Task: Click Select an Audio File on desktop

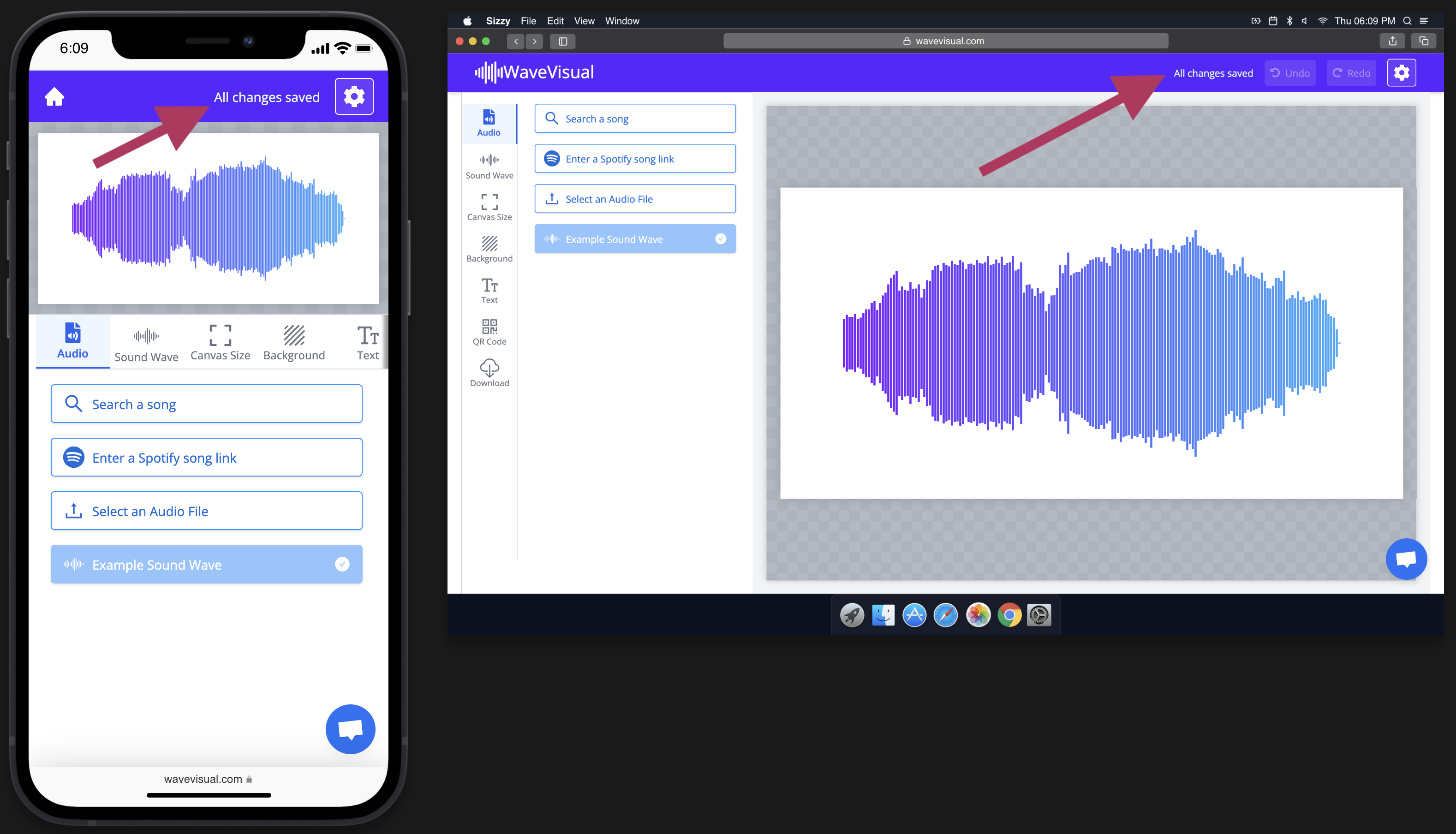Action: coord(635,199)
